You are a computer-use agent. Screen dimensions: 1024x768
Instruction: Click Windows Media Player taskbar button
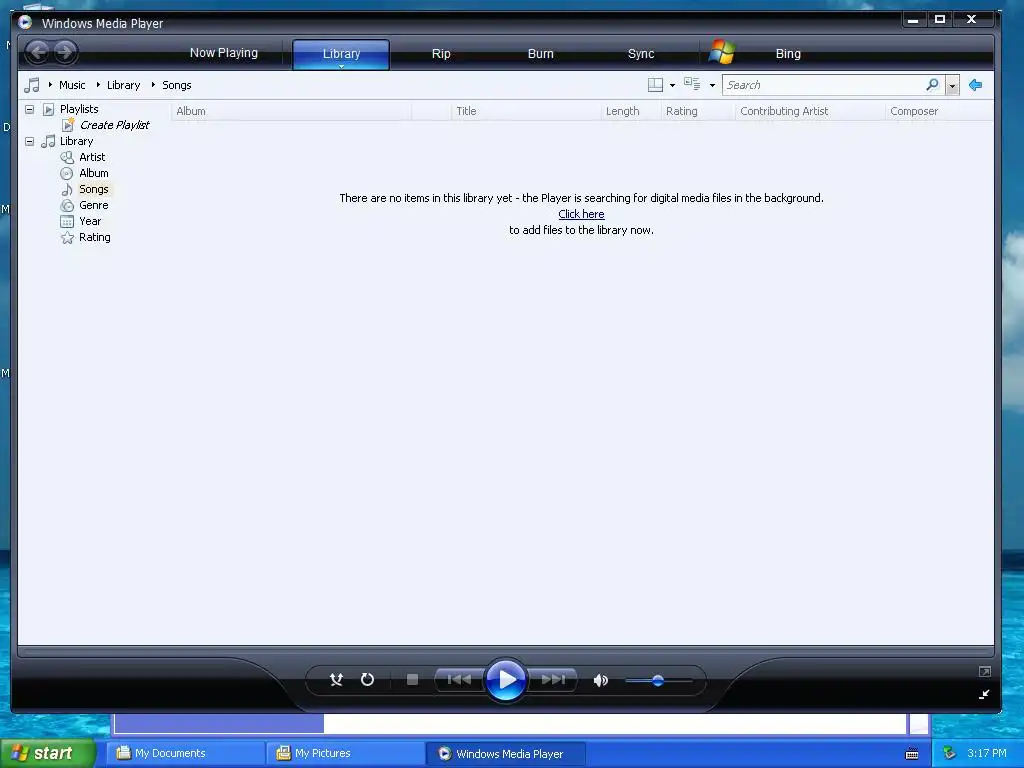506,753
